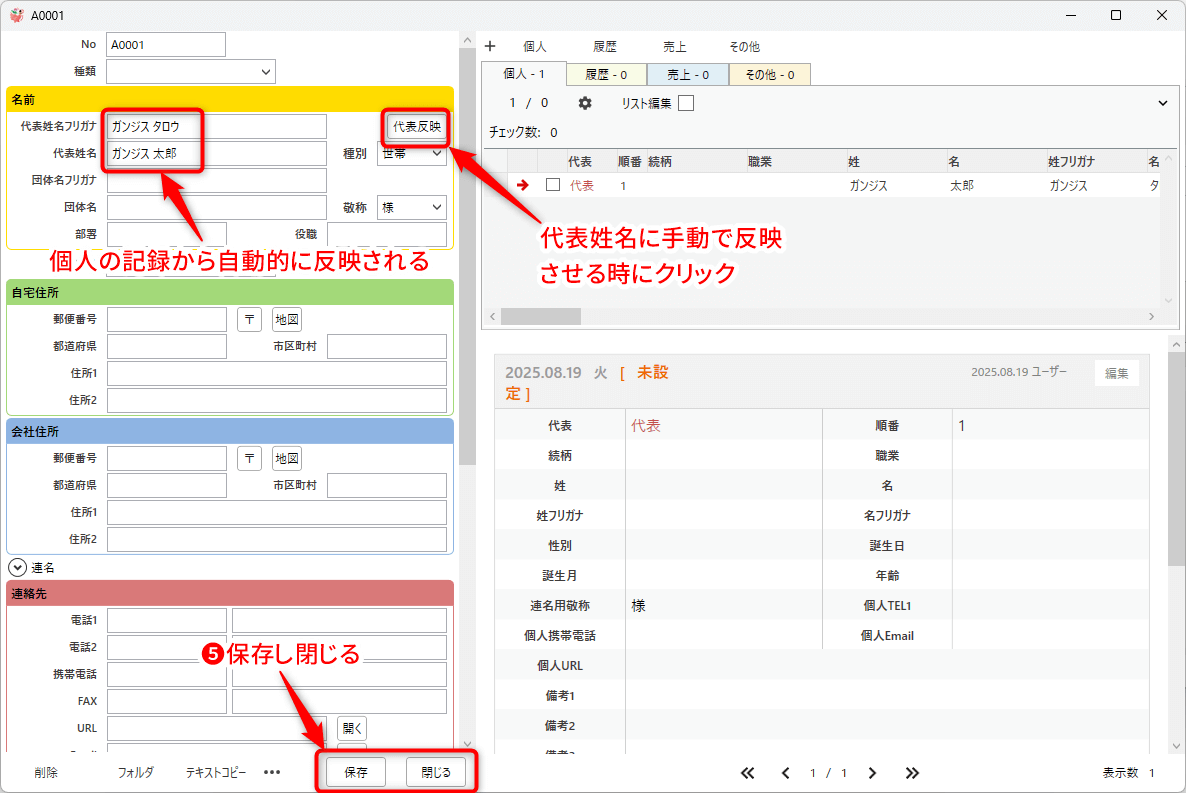Open the gear settings icon beside リスト編集

click(585, 103)
